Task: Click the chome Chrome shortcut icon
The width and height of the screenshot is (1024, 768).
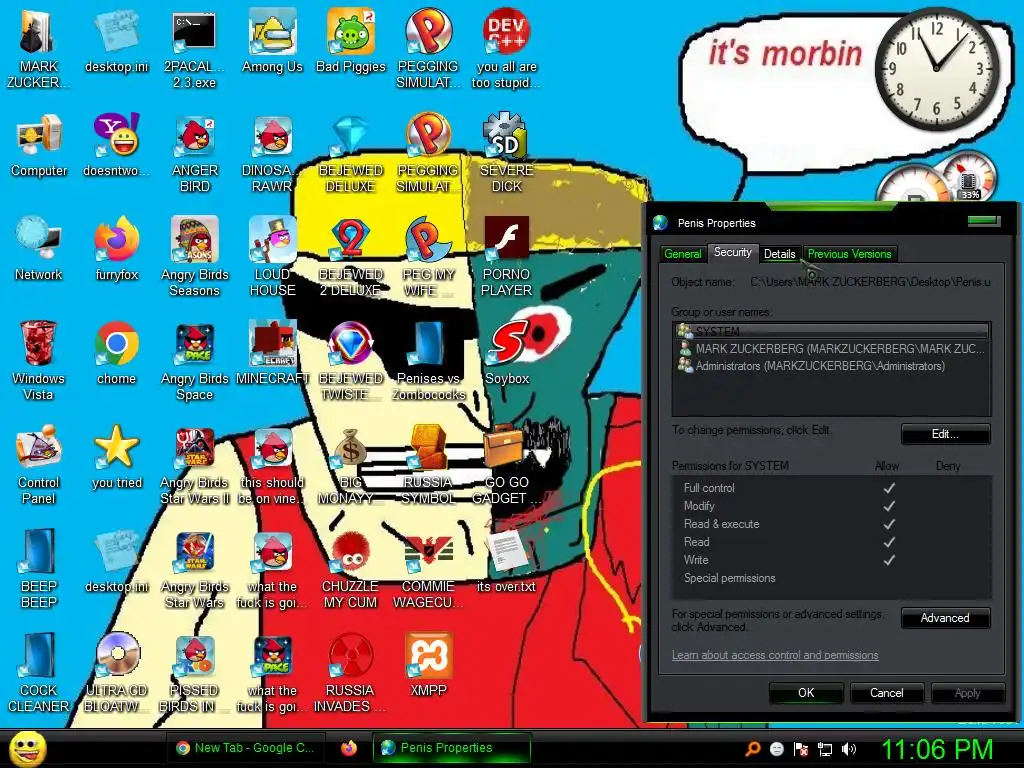Action: (x=117, y=353)
